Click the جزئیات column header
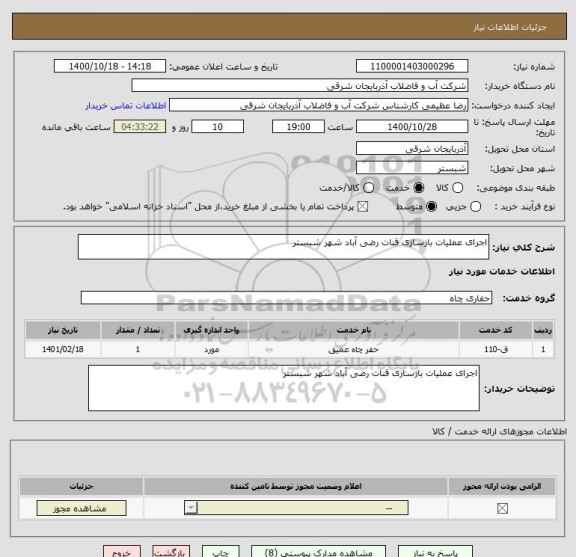The height and width of the screenshot is (557, 576). pyautogui.click(x=82, y=486)
